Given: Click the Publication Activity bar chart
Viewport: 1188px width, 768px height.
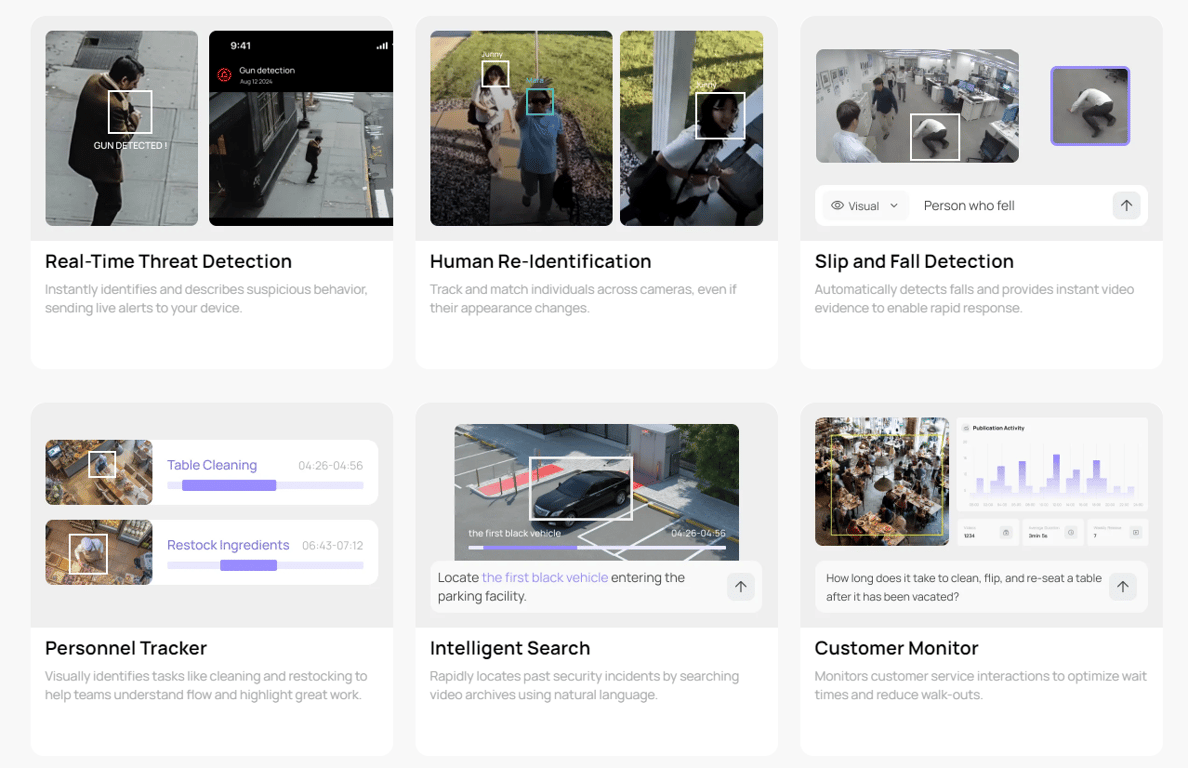Looking at the screenshot, I should point(1052,473).
